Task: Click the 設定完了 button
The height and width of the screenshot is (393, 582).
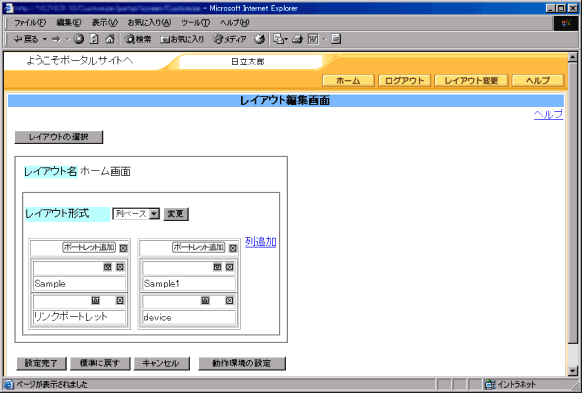Action: (x=41, y=363)
